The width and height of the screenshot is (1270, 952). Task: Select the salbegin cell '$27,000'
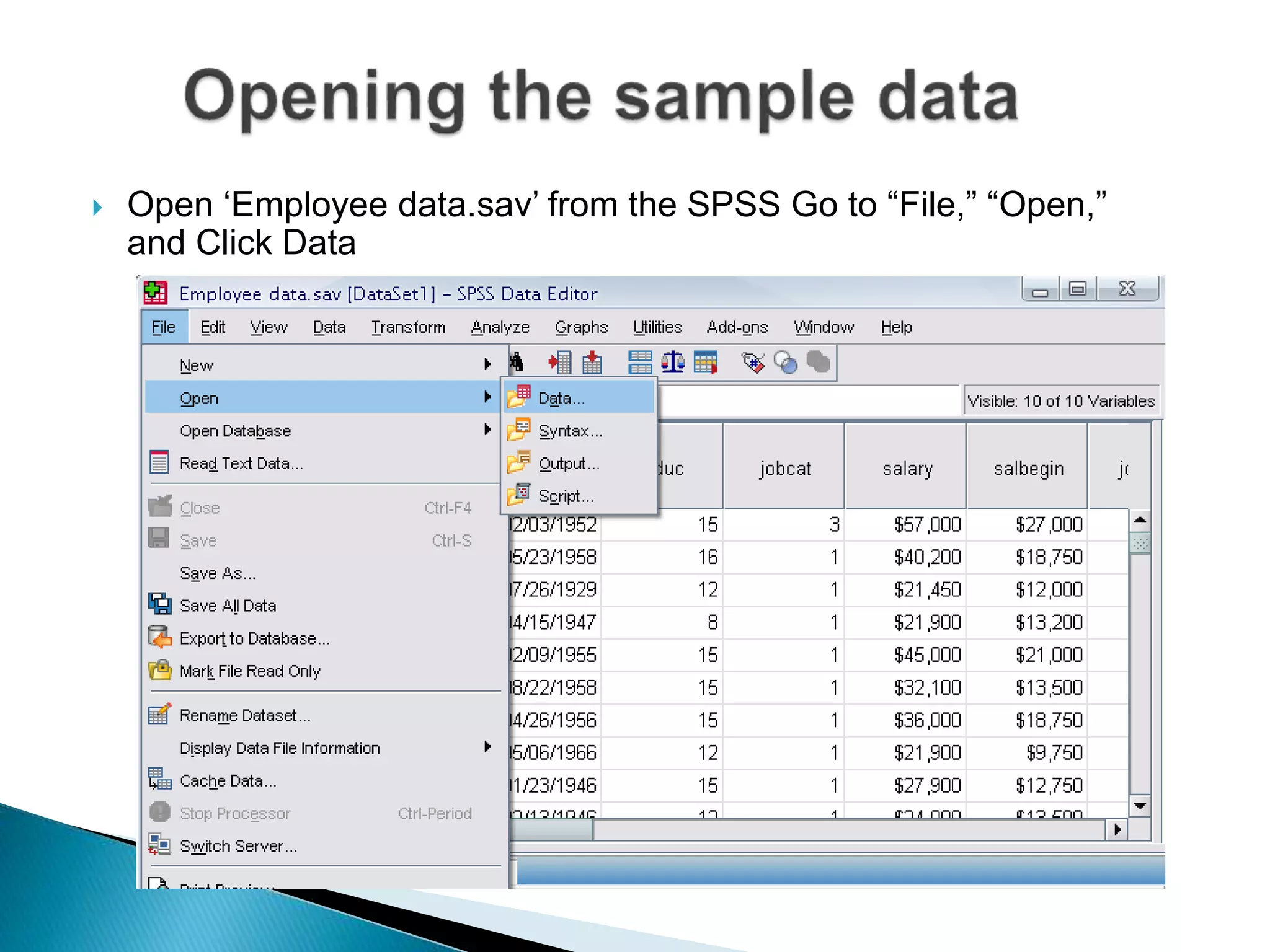click(x=1028, y=525)
